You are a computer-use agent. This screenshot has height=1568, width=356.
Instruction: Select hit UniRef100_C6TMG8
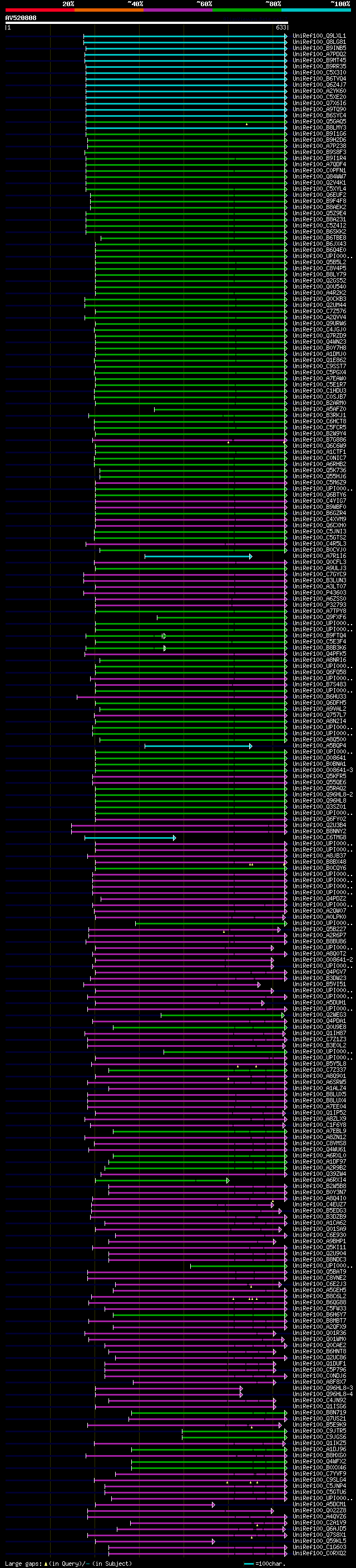click(x=319, y=837)
